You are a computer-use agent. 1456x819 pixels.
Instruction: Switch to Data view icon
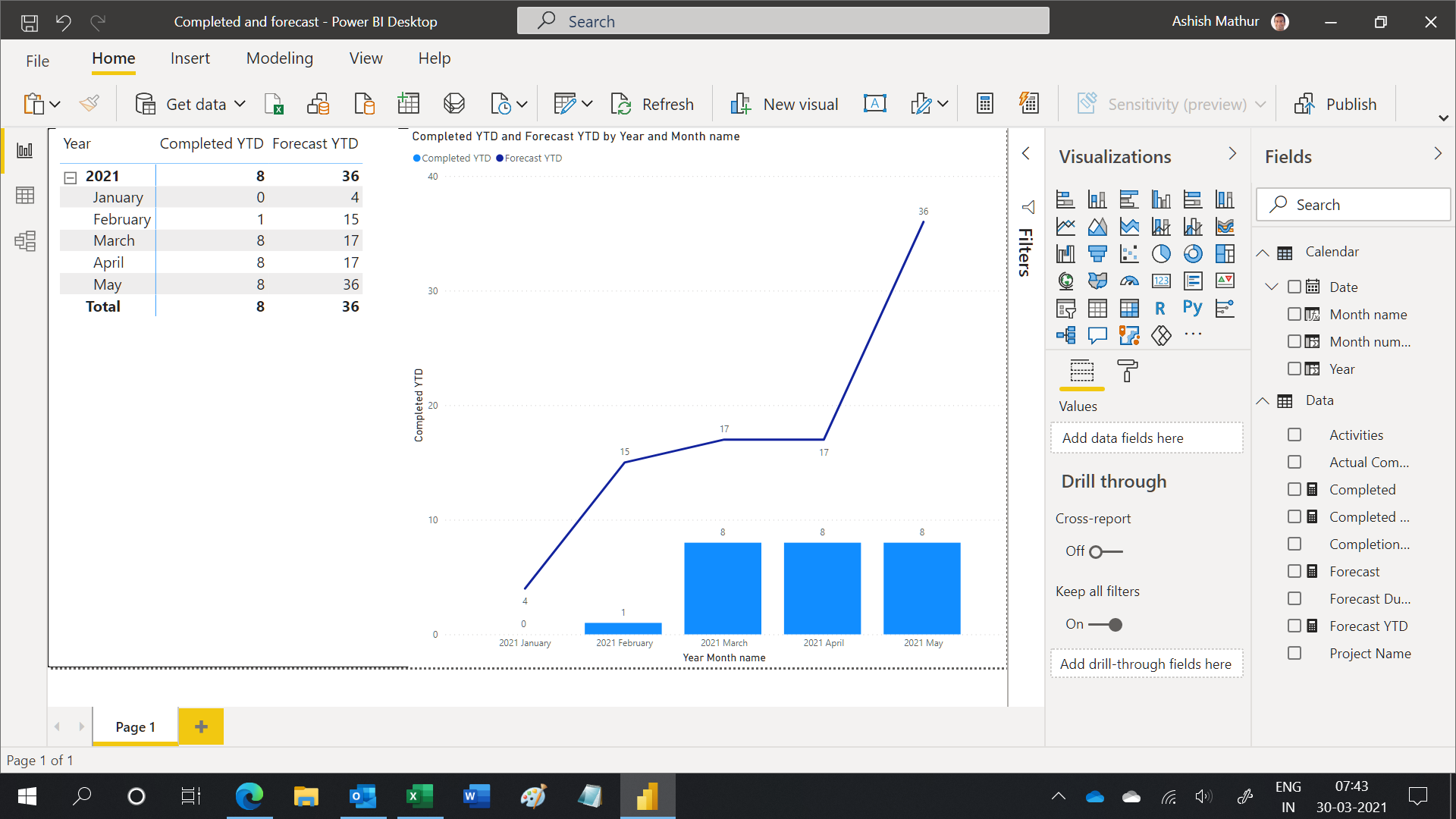pos(25,196)
